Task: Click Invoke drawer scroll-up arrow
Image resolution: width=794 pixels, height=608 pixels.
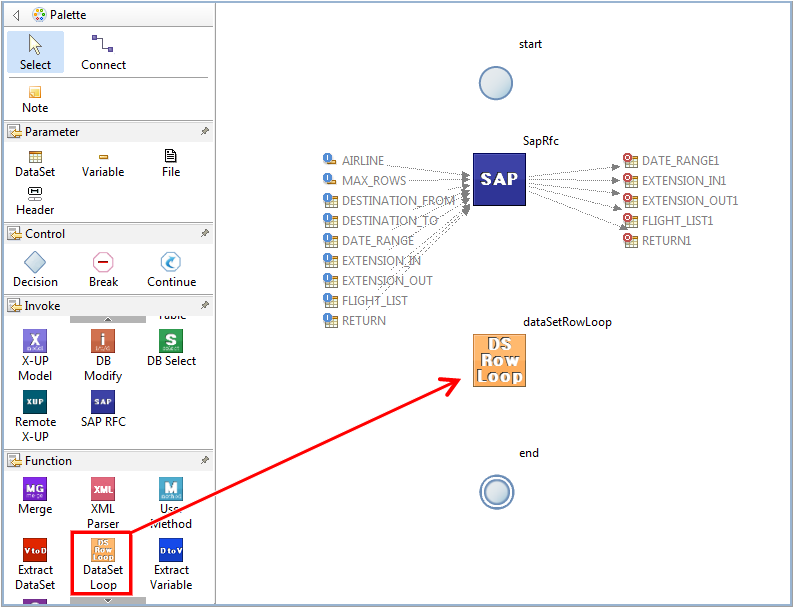Action: [x=108, y=319]
